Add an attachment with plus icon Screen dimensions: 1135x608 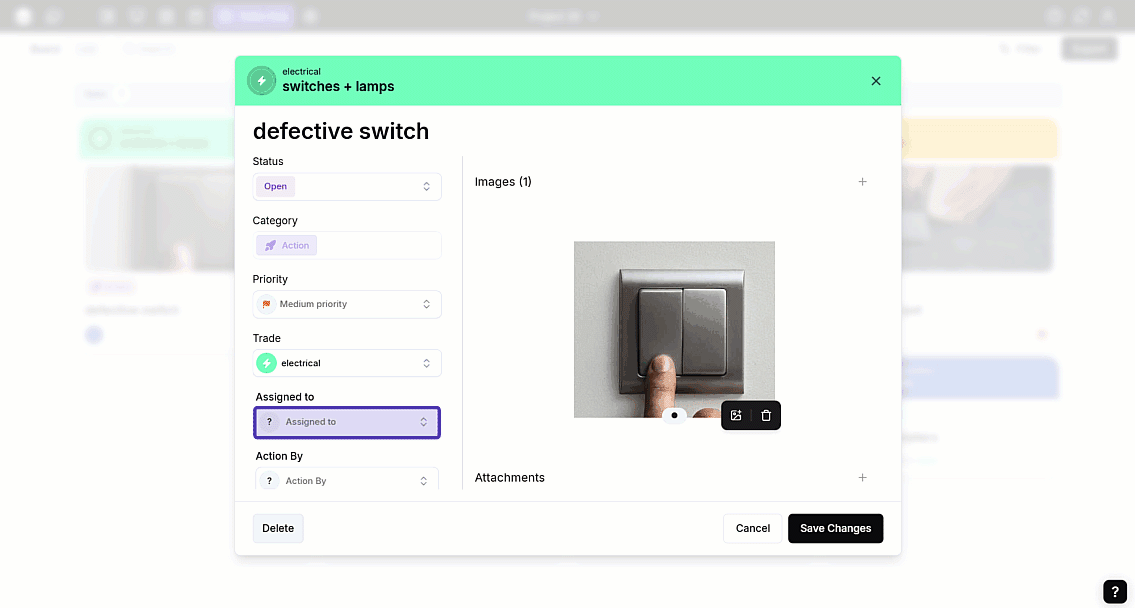pos(862,478)
